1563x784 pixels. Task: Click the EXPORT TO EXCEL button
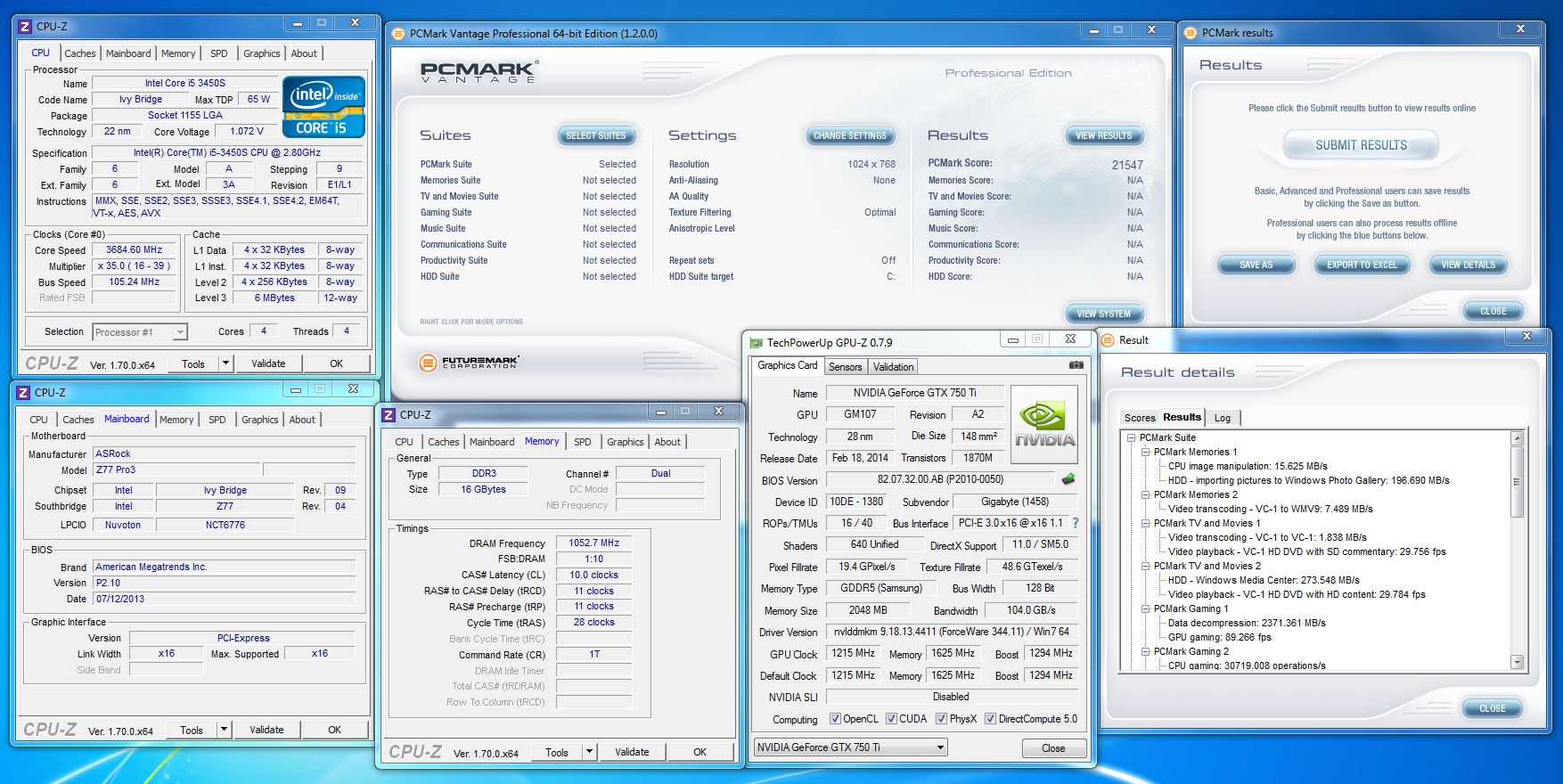(1362, 265)
